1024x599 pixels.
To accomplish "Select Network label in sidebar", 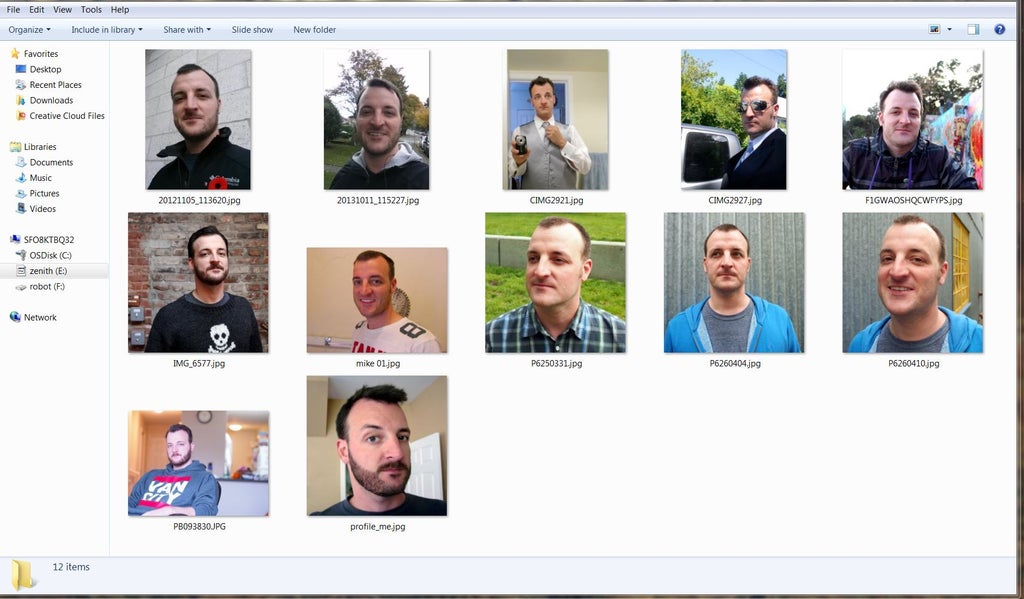I will point(40,317).
